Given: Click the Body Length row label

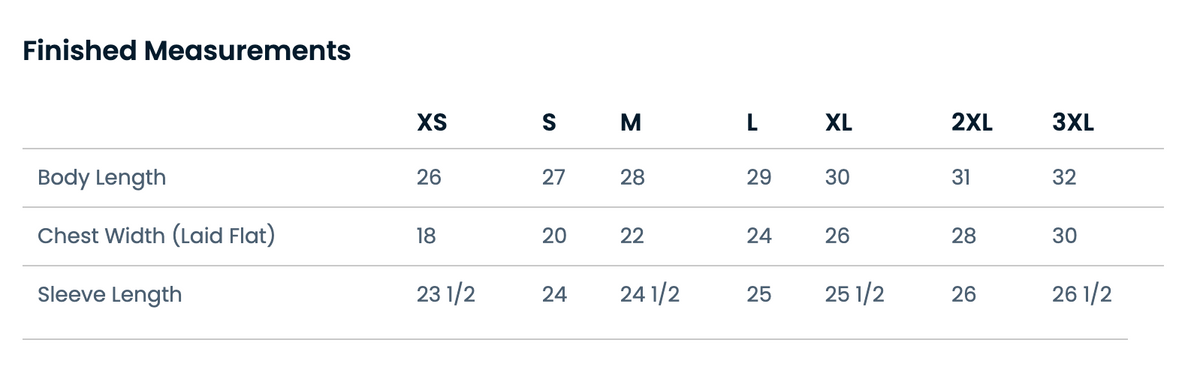Looking at the screenshot, I should [102, 178].
